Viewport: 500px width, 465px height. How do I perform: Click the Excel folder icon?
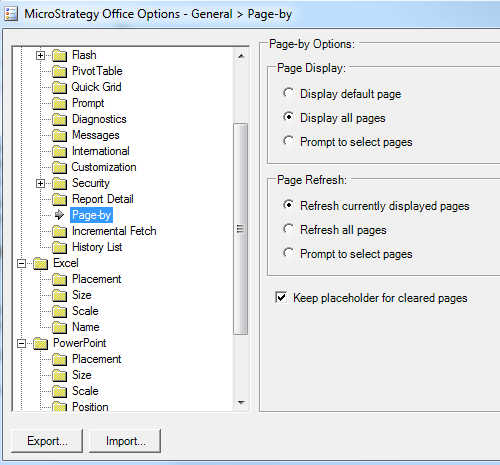point(41,263)
